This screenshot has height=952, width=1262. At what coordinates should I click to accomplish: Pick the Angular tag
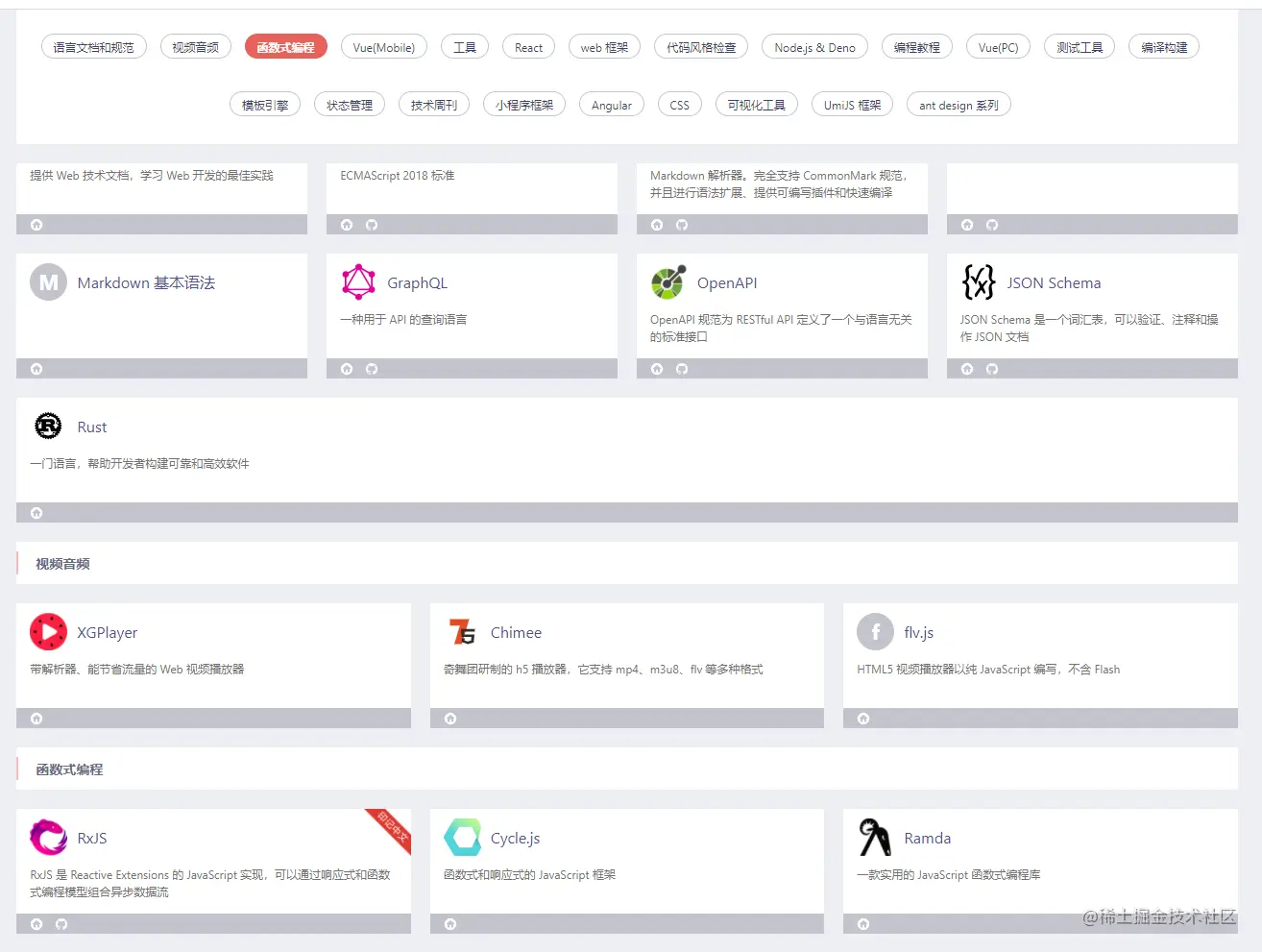612,105
